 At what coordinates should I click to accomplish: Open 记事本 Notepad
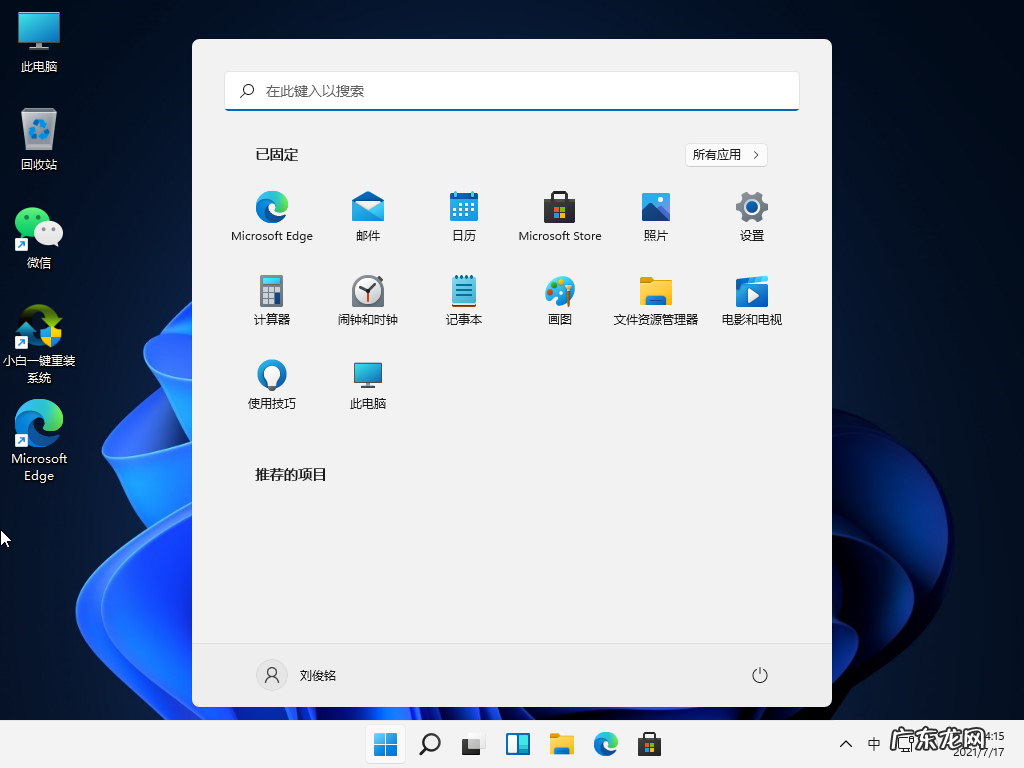pyautogui.click(x=463, y=298)
